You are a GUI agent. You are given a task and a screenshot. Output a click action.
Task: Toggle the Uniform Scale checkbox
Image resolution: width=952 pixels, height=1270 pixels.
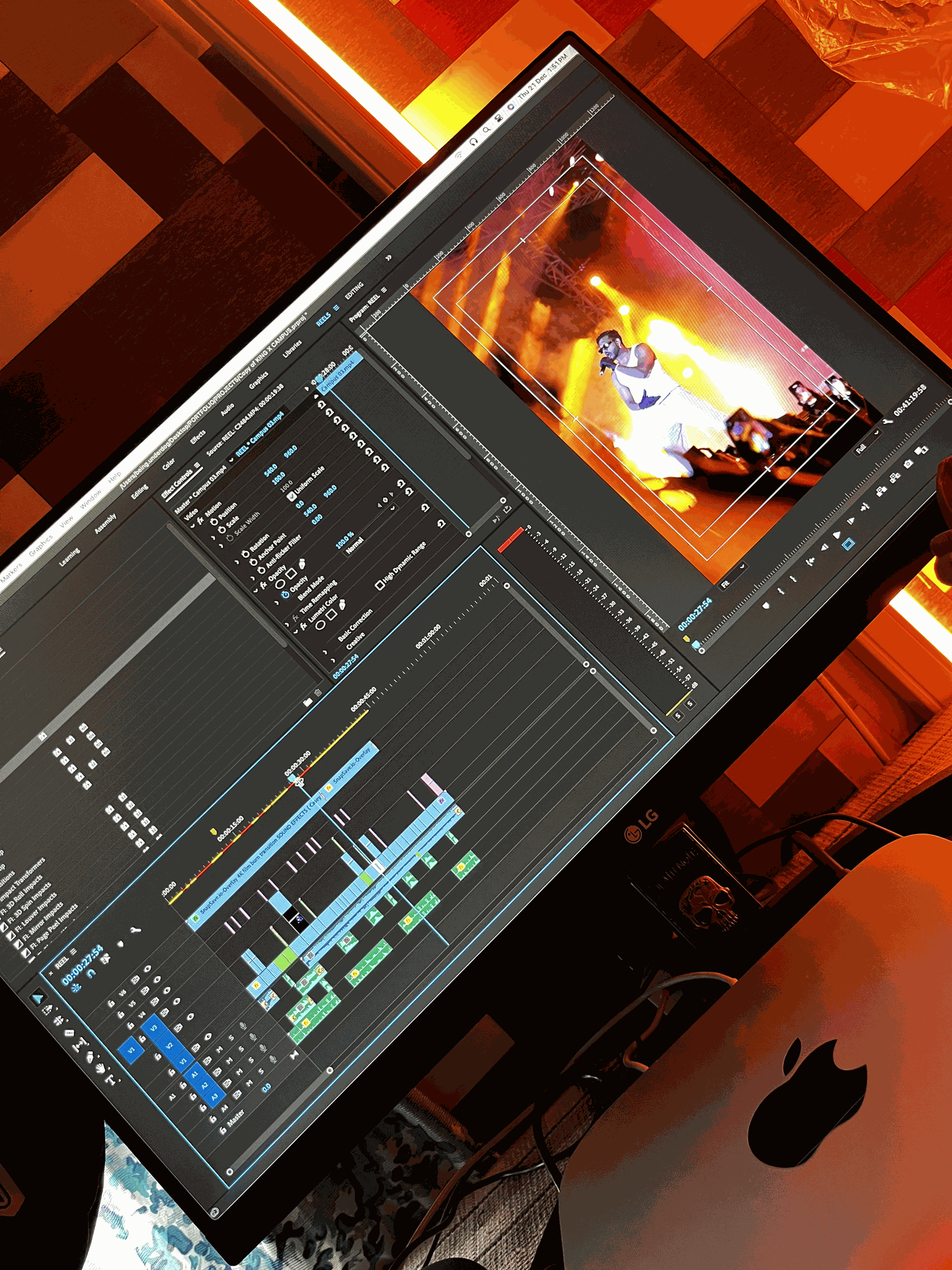292,496
